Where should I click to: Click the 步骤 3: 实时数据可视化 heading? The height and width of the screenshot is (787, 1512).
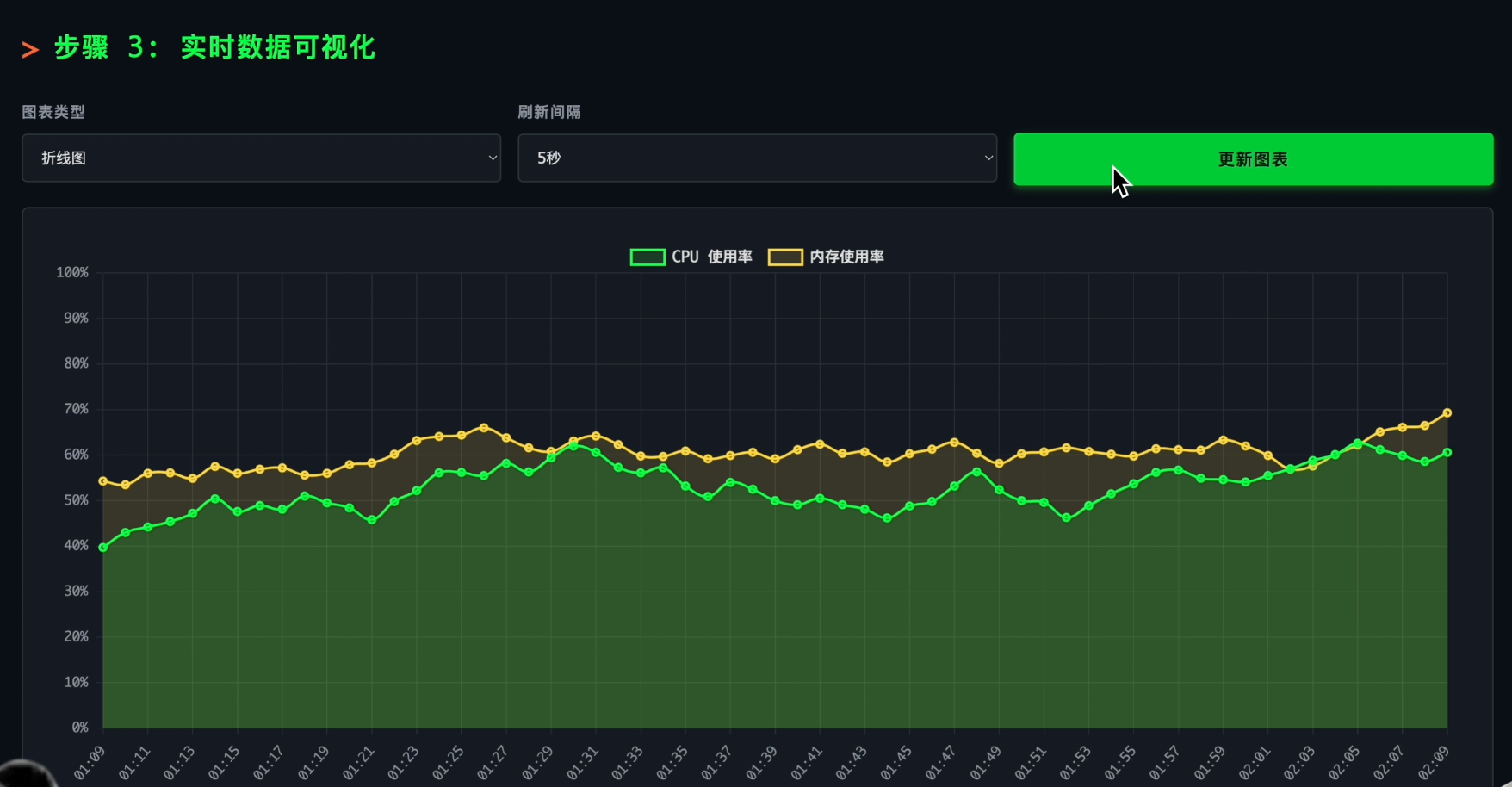(215, 48)
